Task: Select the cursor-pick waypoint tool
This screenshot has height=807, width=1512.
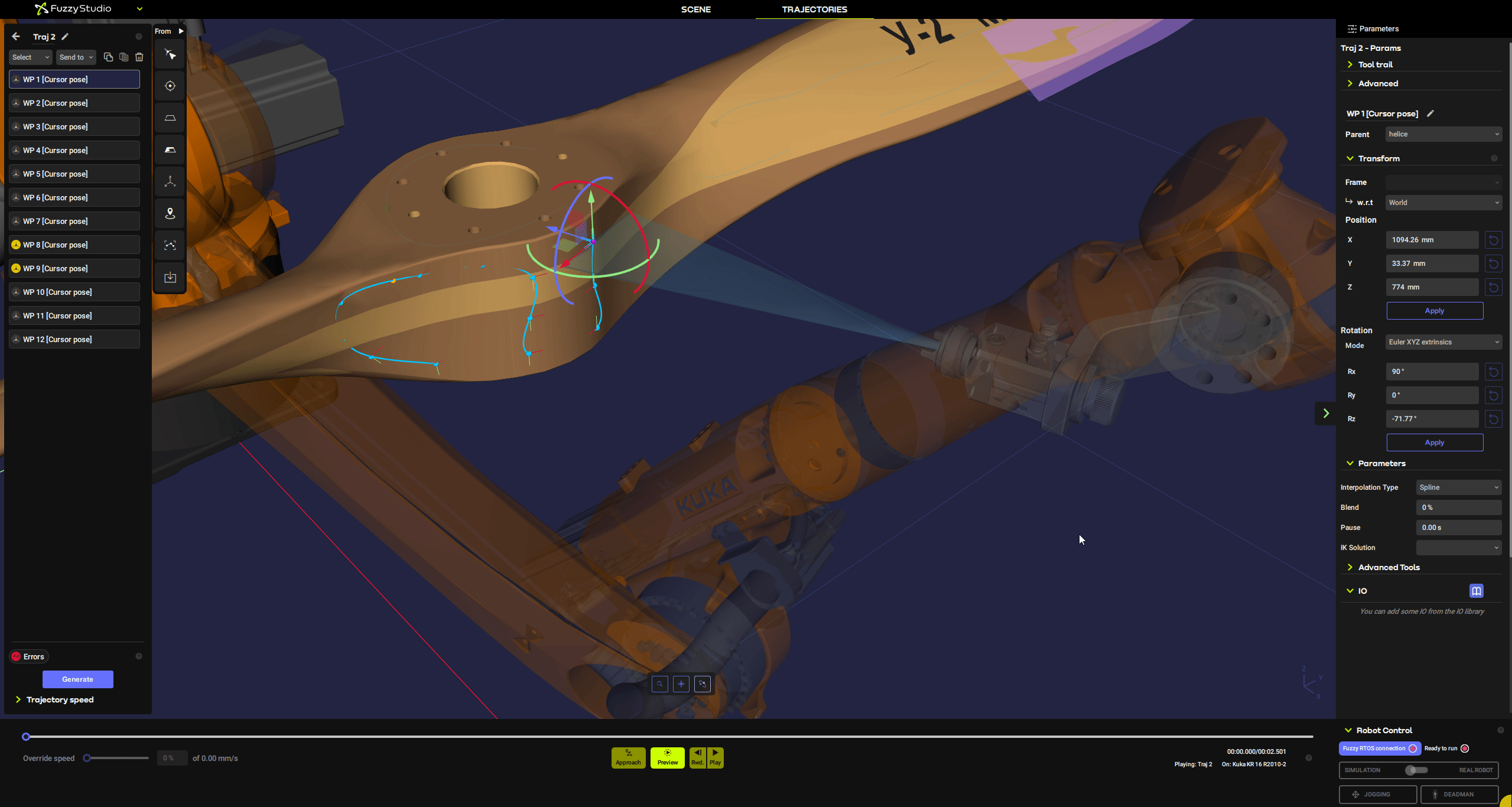Action: [x=170, y=55]
